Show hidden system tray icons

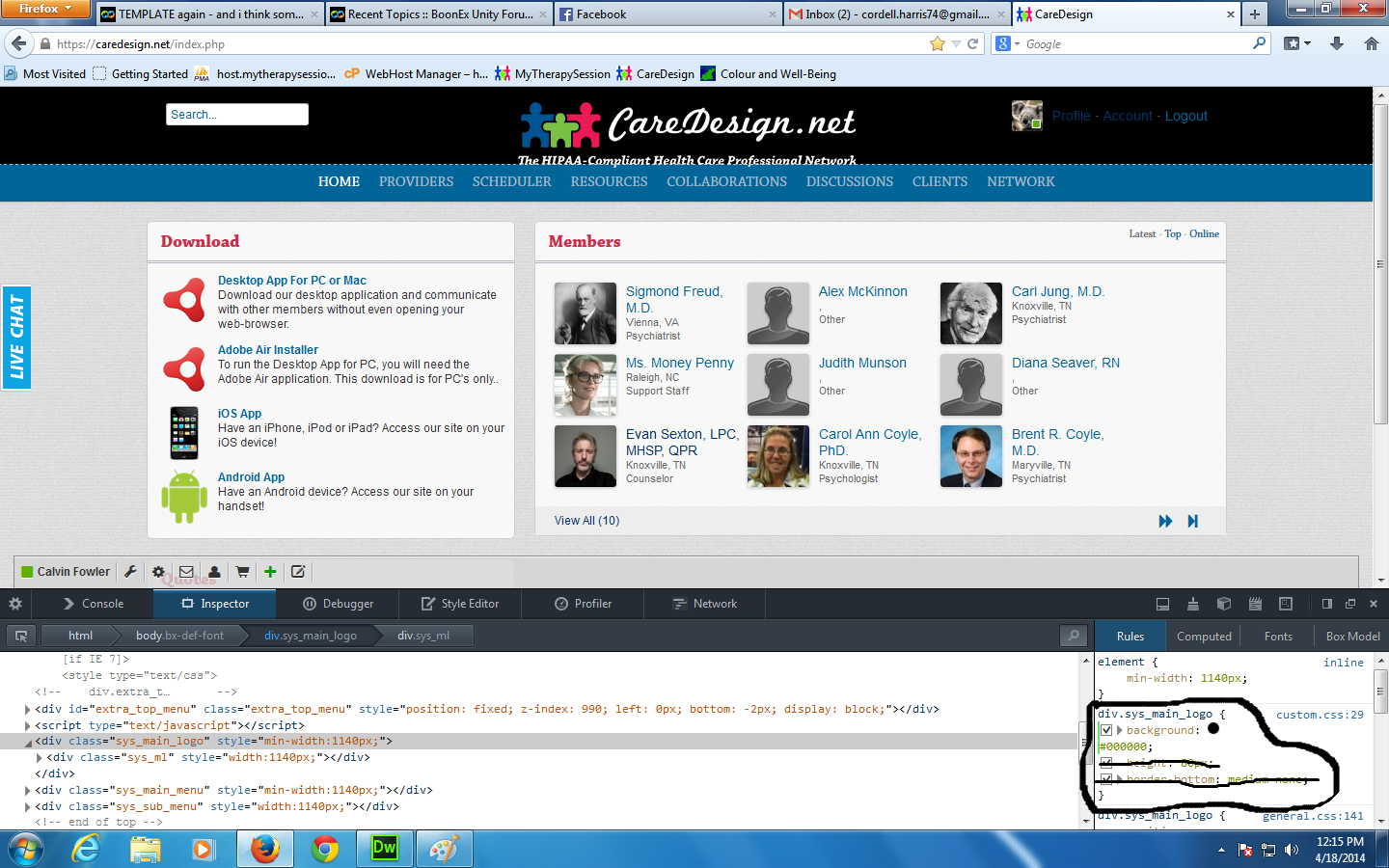pos(1221,850)
